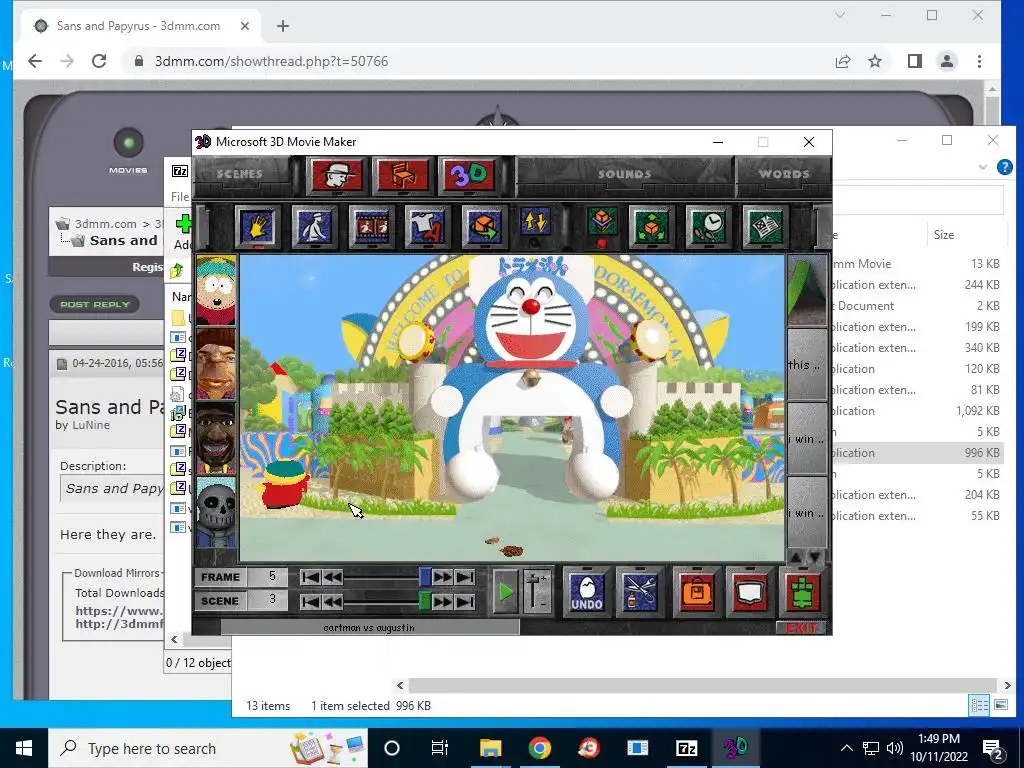Jump to last frame button
This screenshot has height=768, width=1024.
465,577
